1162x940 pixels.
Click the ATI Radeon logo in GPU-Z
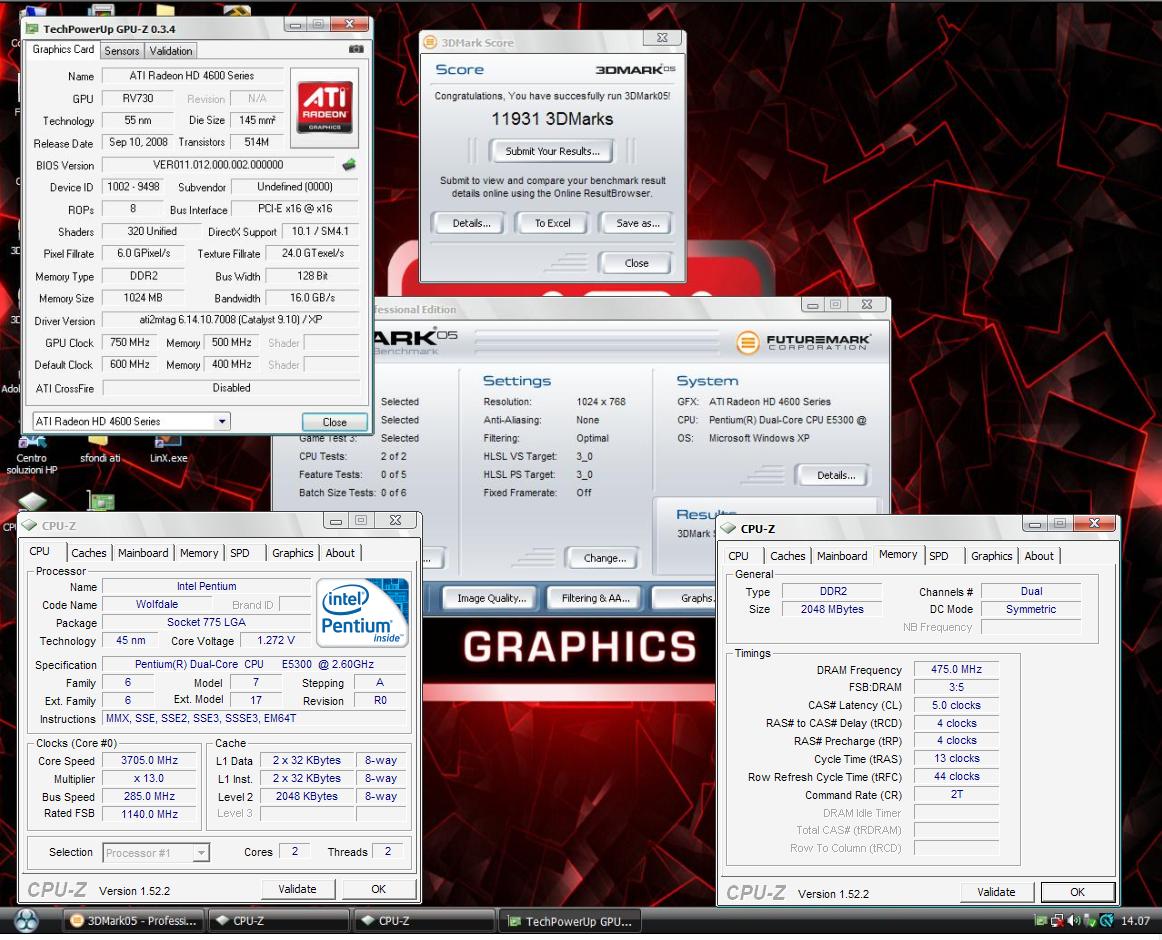[325, 107]
